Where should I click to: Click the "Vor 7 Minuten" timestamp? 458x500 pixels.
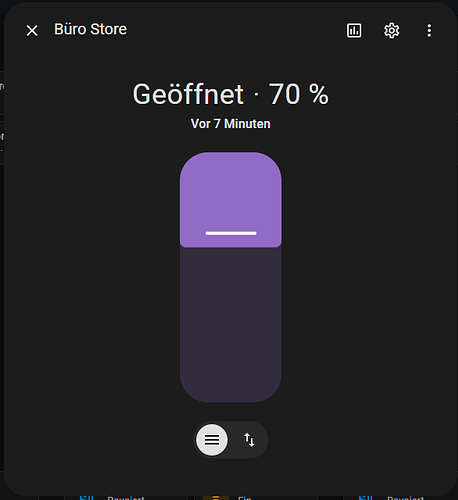pyautogui.click(x=231, y=124)
